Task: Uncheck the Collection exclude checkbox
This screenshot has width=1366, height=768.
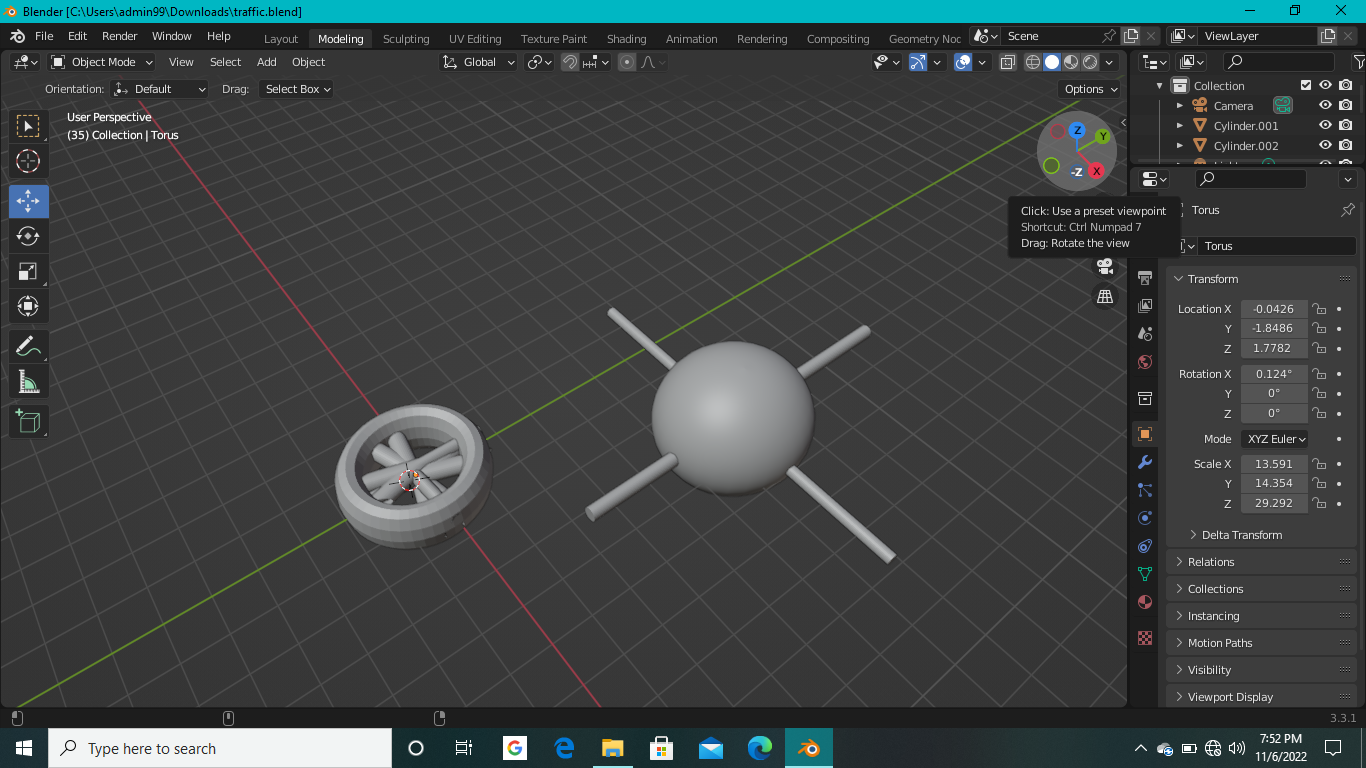Action: (x=1305, y=85)
